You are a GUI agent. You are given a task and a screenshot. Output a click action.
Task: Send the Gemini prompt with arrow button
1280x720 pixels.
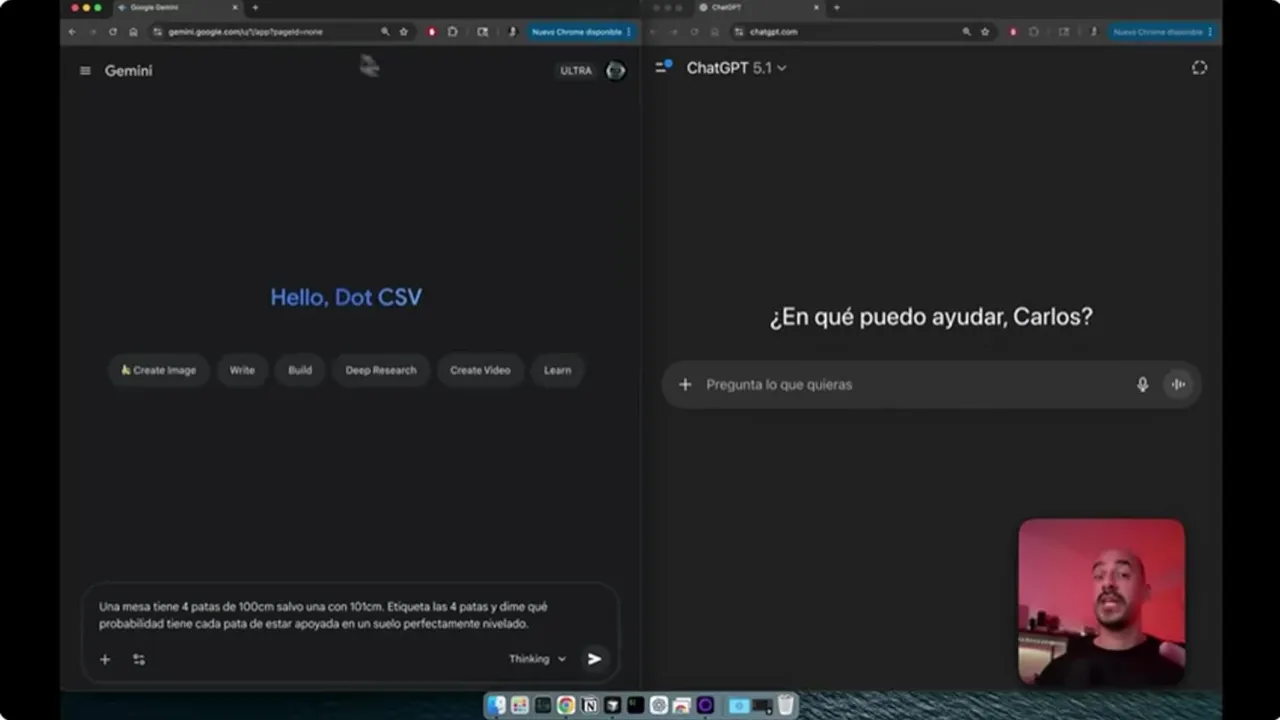(x=594, y=659)
